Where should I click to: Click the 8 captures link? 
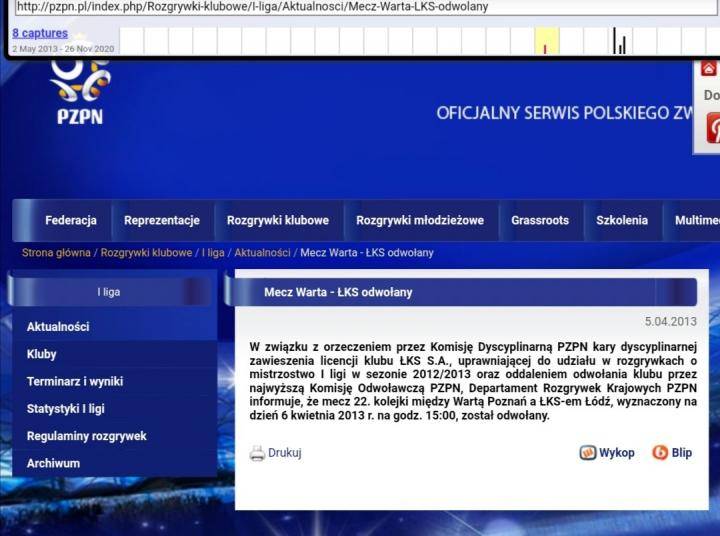[x=40, y=33]
